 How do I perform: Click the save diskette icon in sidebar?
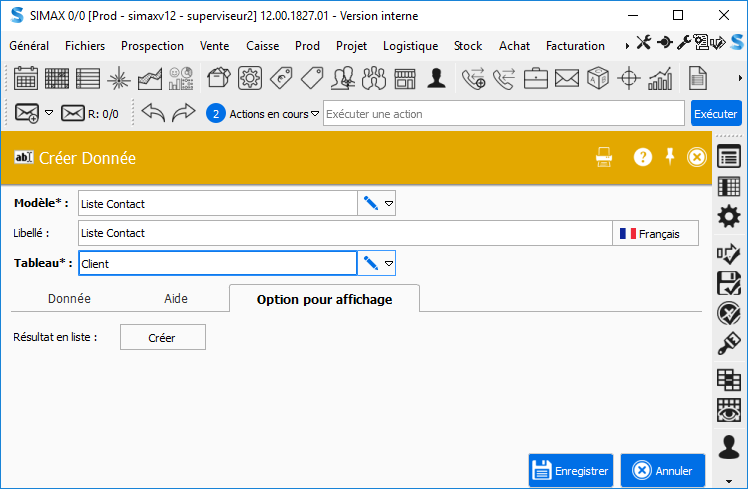(x=730, y=283)
